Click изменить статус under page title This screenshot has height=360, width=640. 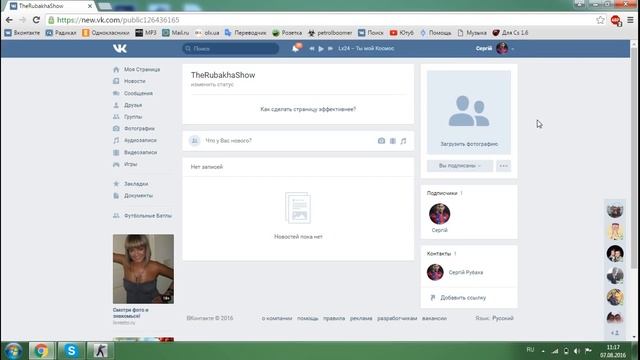coord(212,84)
